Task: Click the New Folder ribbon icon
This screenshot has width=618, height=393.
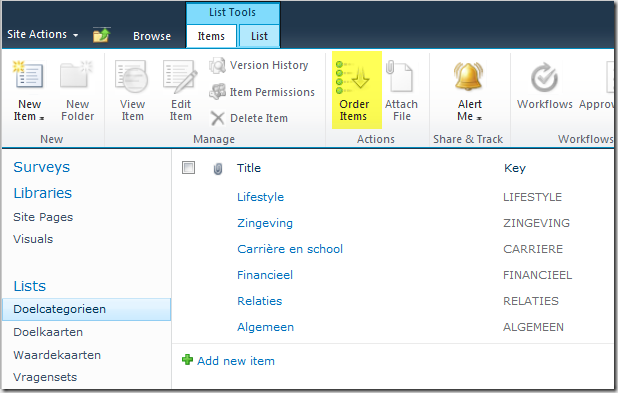Action: 76,74
